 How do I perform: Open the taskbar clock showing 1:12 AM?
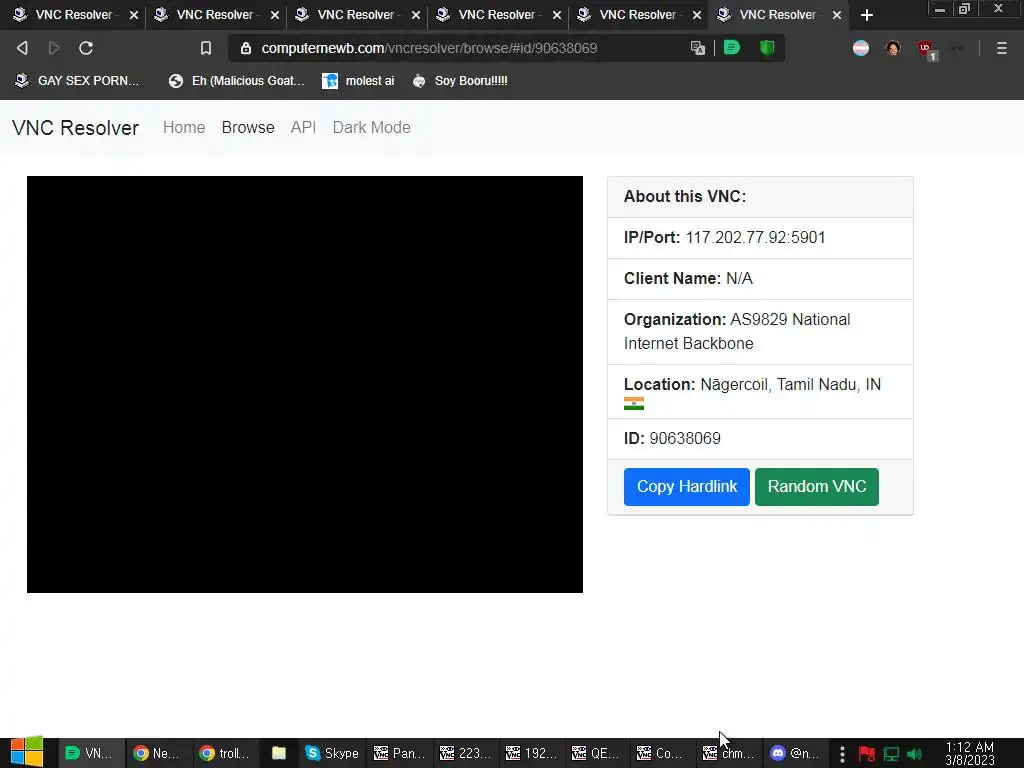tap(969, 754)
